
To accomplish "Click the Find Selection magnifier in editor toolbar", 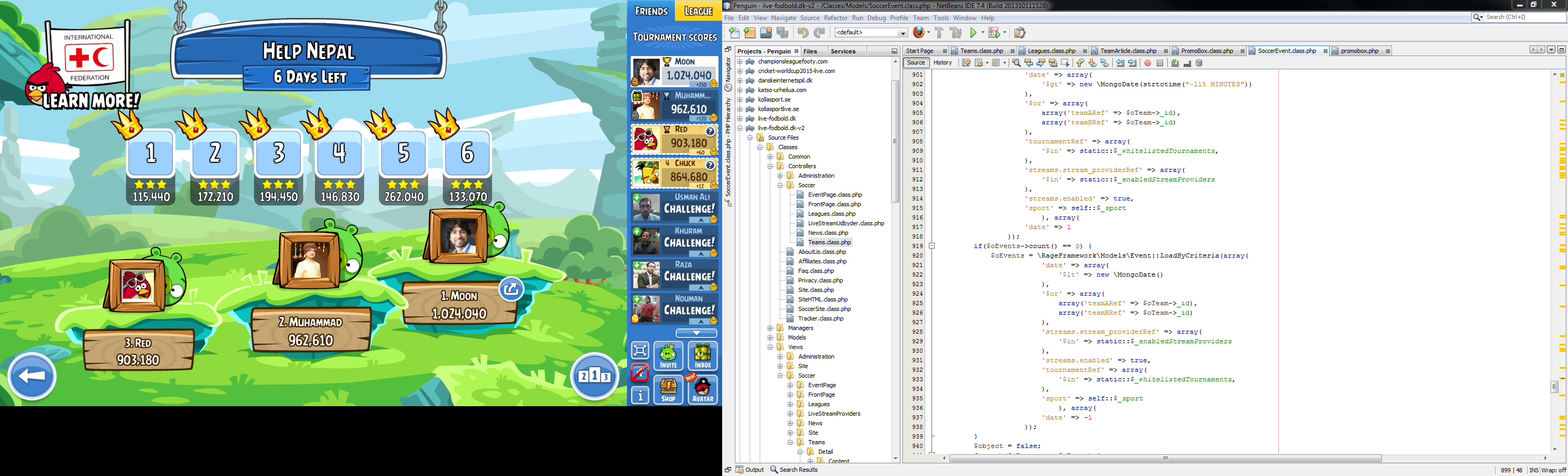I will [x=1017, y=63].
